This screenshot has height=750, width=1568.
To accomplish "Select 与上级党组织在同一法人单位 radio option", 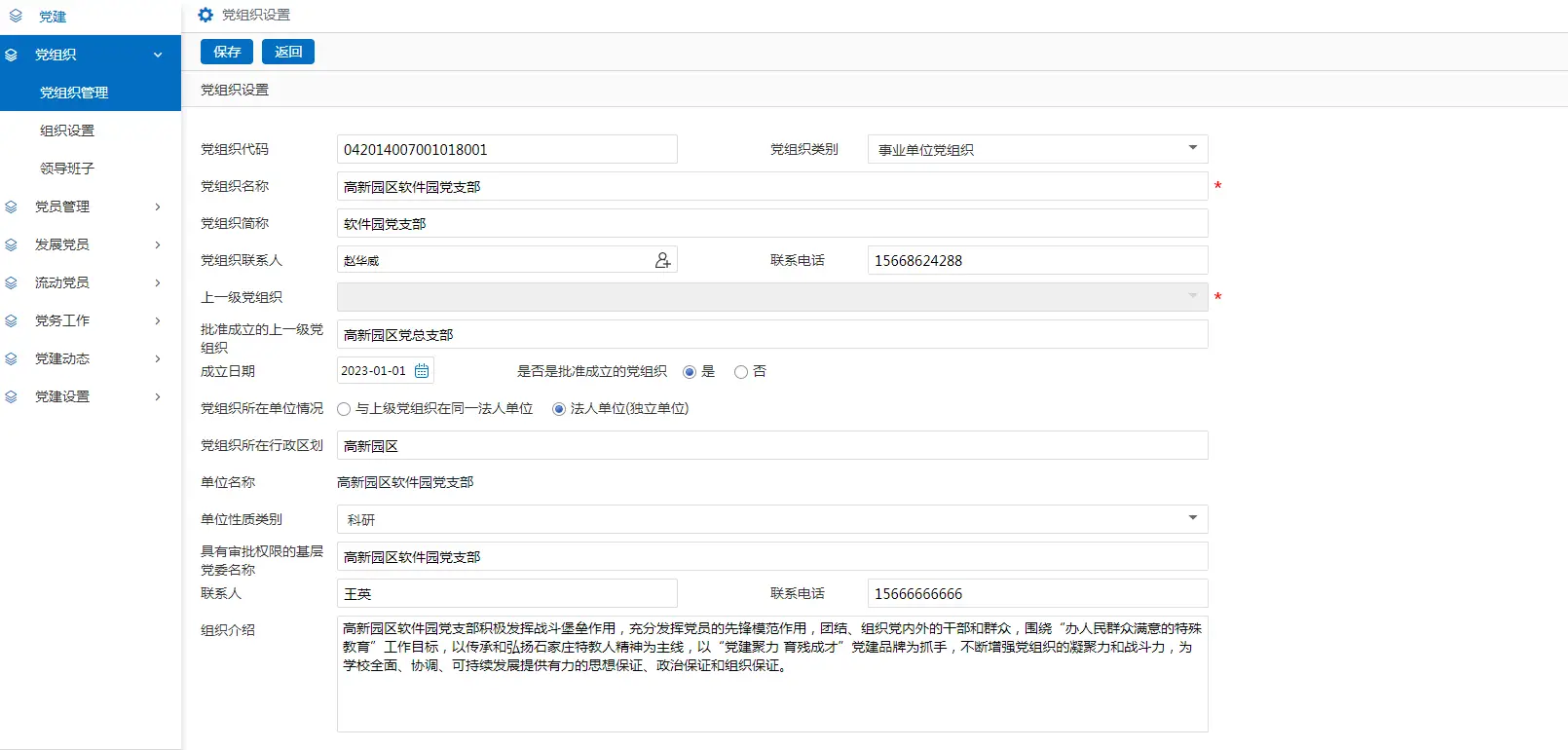I will 344,409.
